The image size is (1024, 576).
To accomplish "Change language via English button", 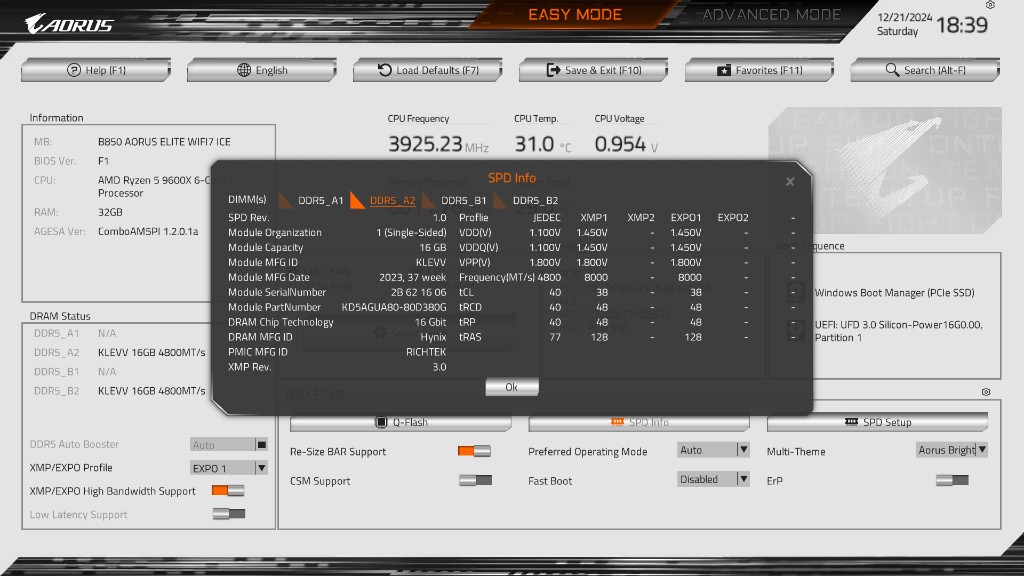I will tap(262, 70).
